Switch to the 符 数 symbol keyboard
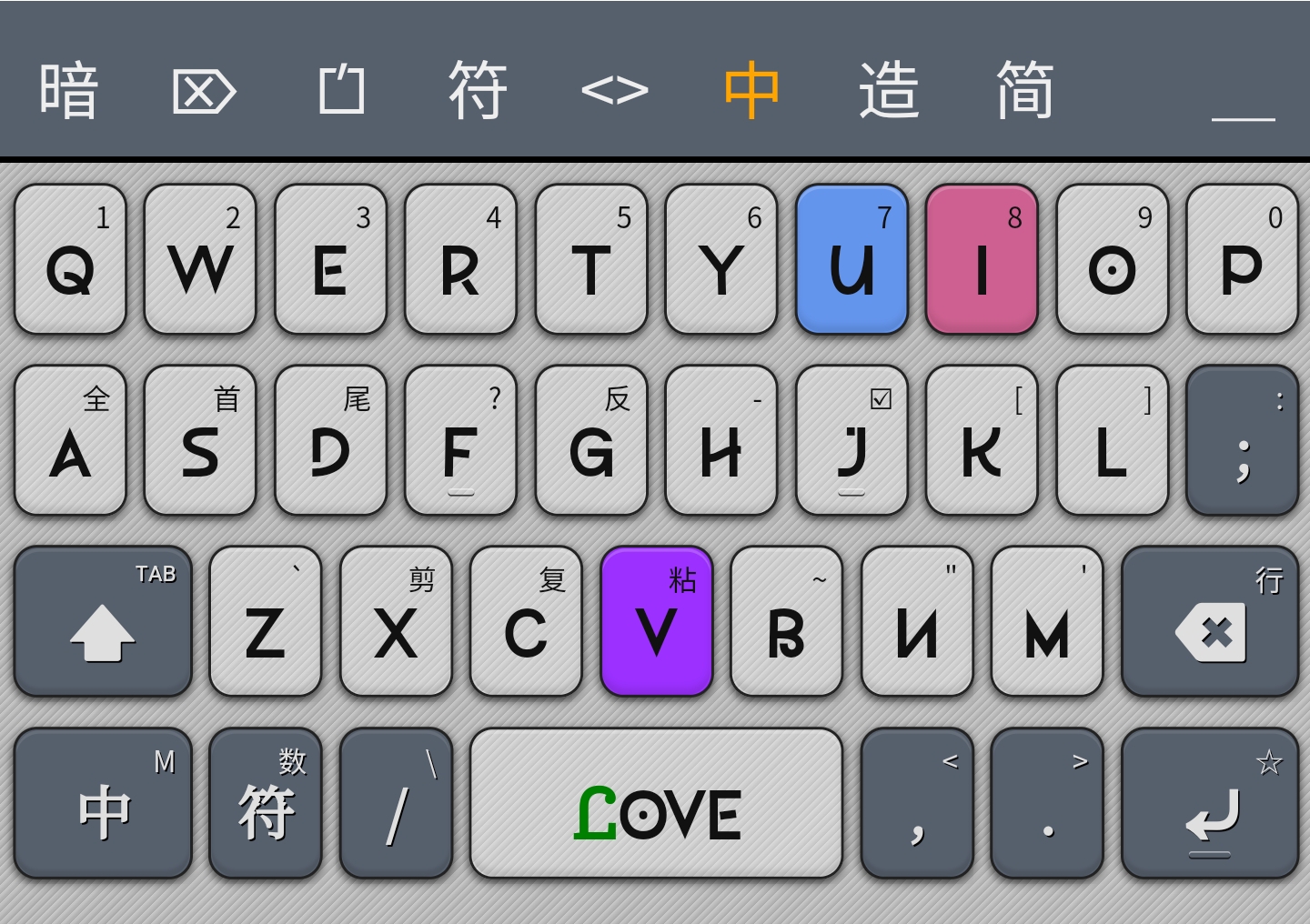 coord(266,803)
